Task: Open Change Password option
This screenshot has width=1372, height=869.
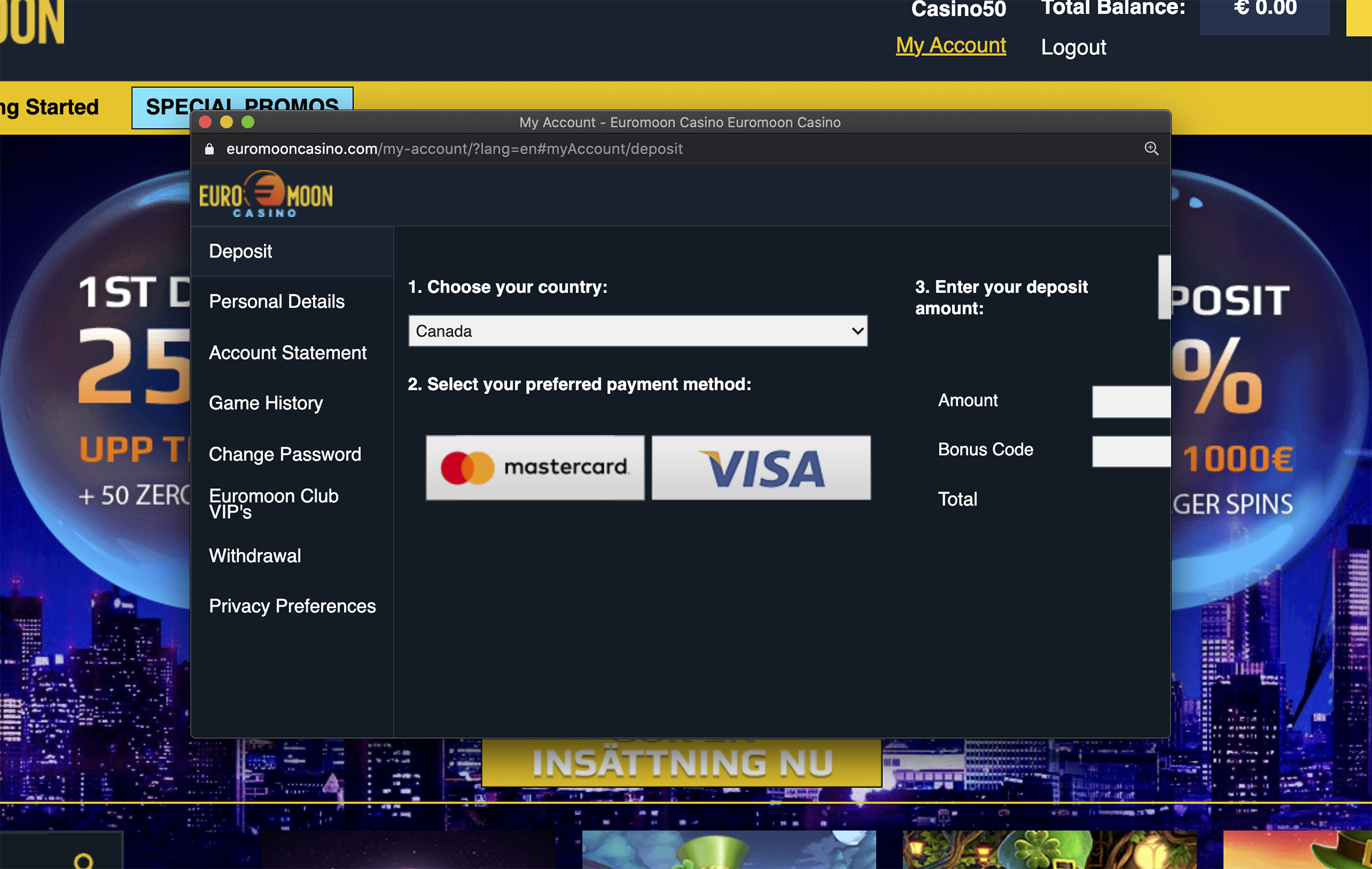Action: (285, 454)
